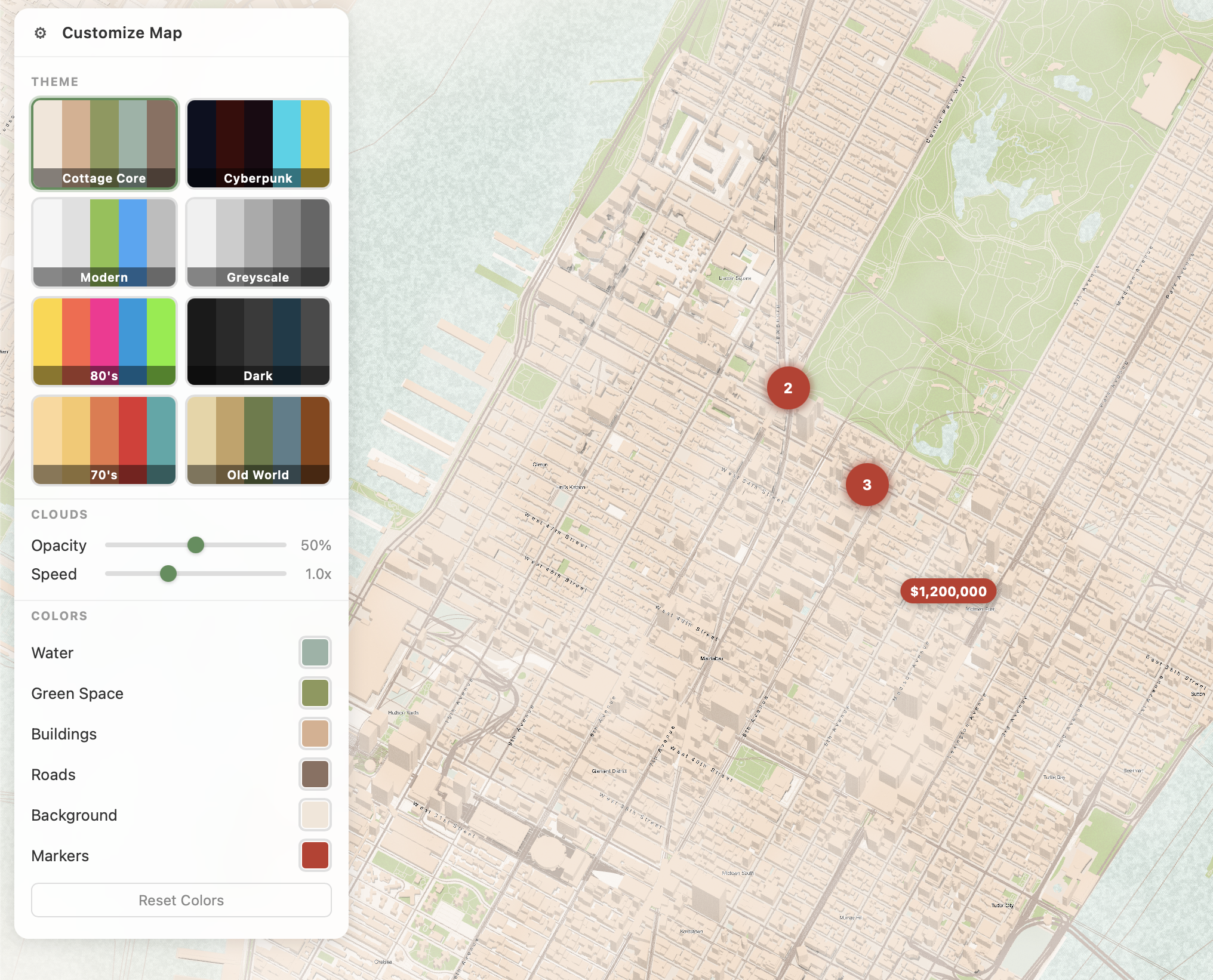Click the cloud Speed slider handle

click(168, 574)
